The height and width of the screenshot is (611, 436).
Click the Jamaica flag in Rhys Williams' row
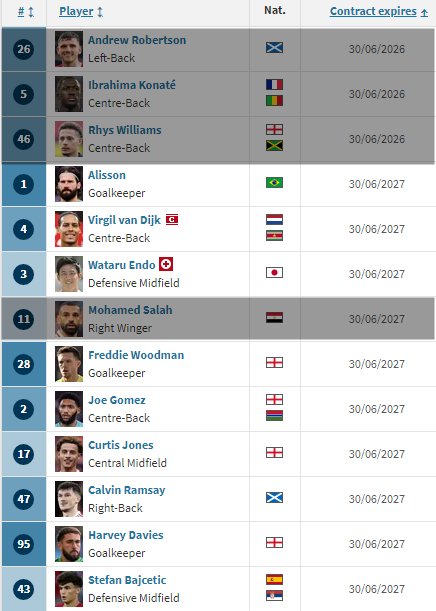(274, 146)
